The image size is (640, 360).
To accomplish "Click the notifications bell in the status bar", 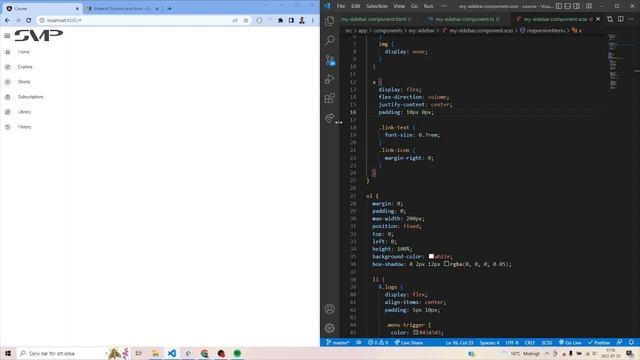I will pyautogui.click(x=631, y=342).
